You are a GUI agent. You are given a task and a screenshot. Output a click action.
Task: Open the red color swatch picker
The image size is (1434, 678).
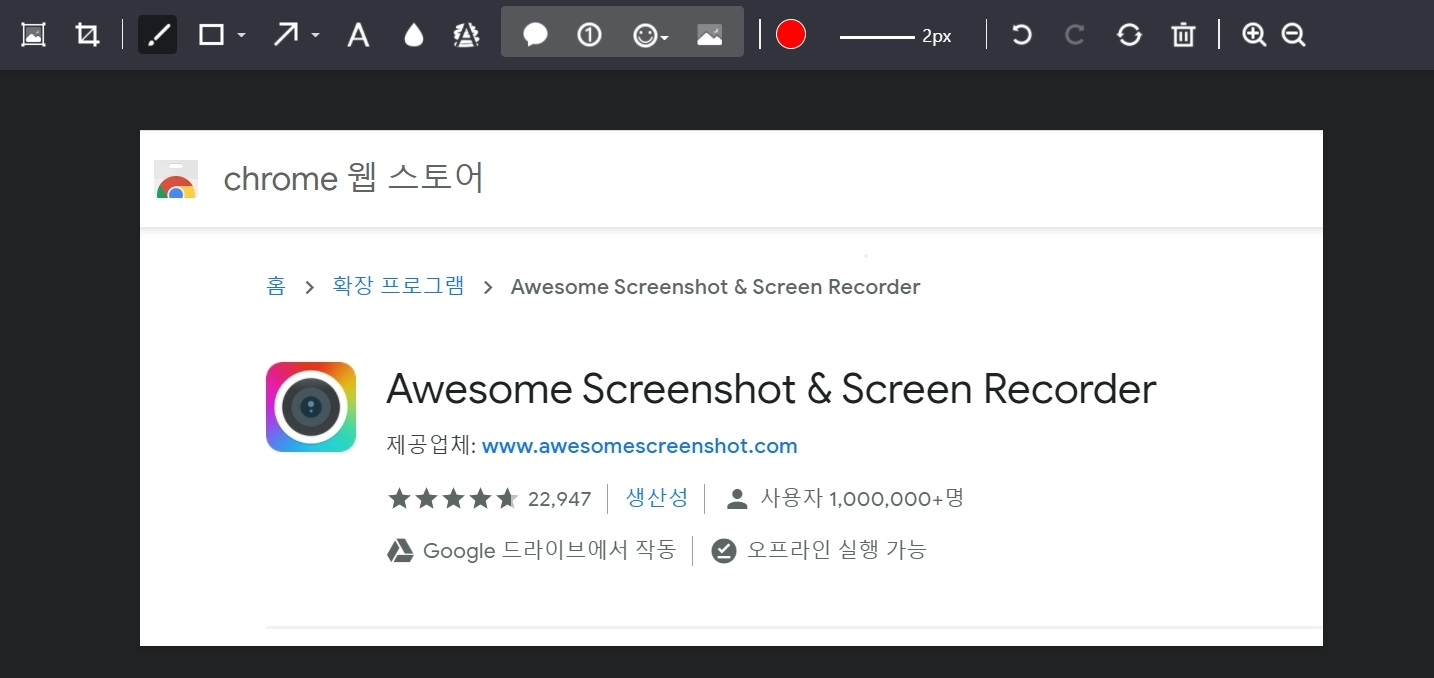tap(791, 35)
